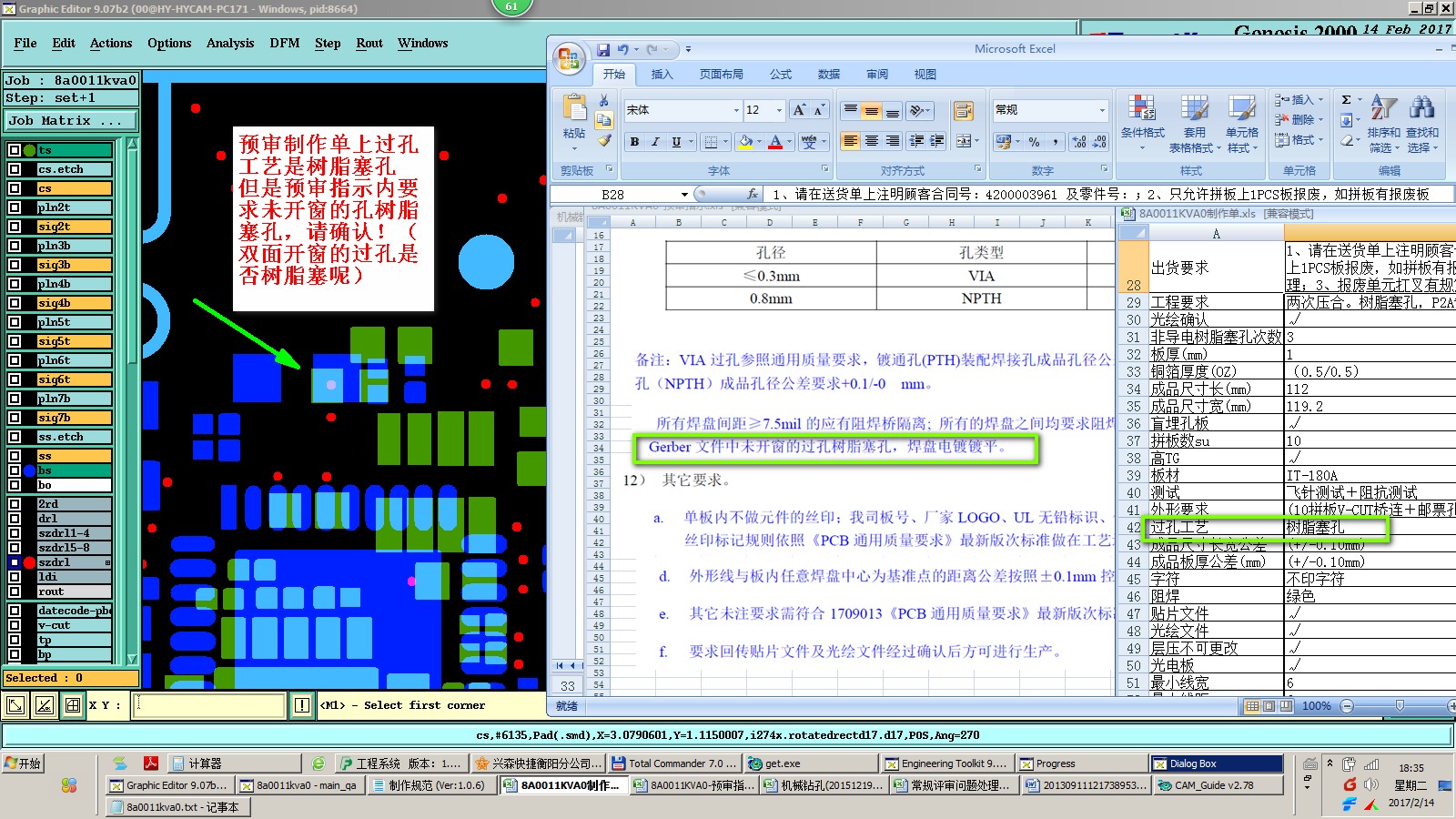Image resolution: width=1456 pixels, height=819 pixels.
Task: Click the fx insert function icon
Action: point(753,194)
